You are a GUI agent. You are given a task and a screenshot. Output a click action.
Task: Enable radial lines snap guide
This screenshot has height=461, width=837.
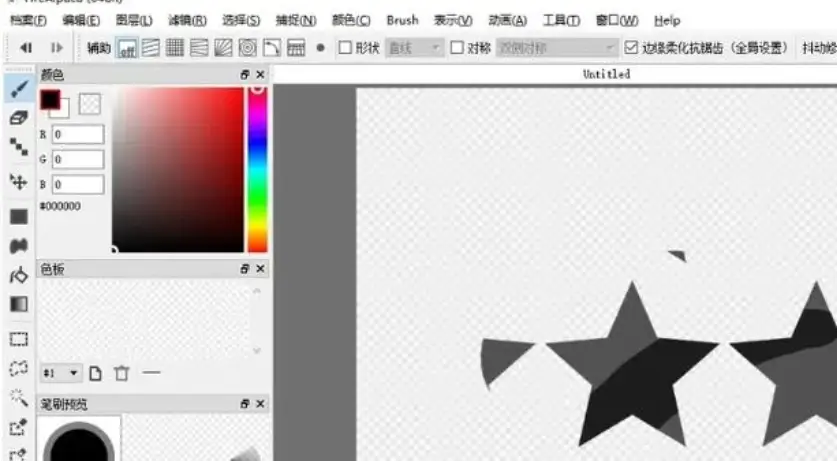click(223, 48)
